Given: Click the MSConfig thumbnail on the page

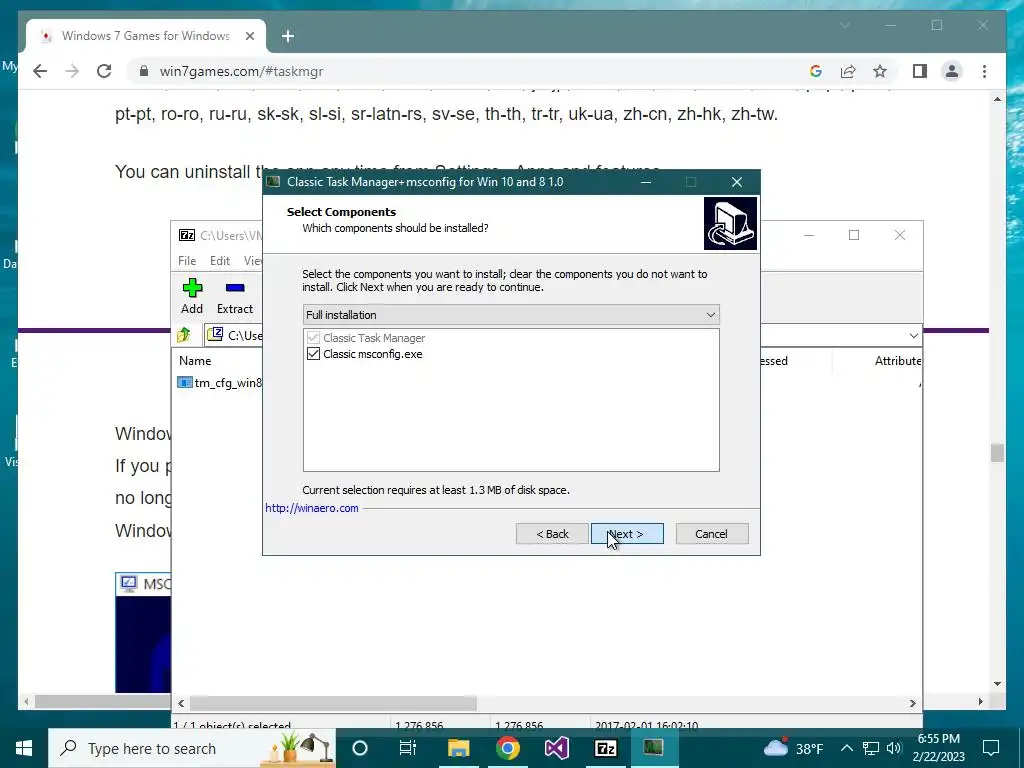Looking at the screenshot, I should tap(143, 632).
